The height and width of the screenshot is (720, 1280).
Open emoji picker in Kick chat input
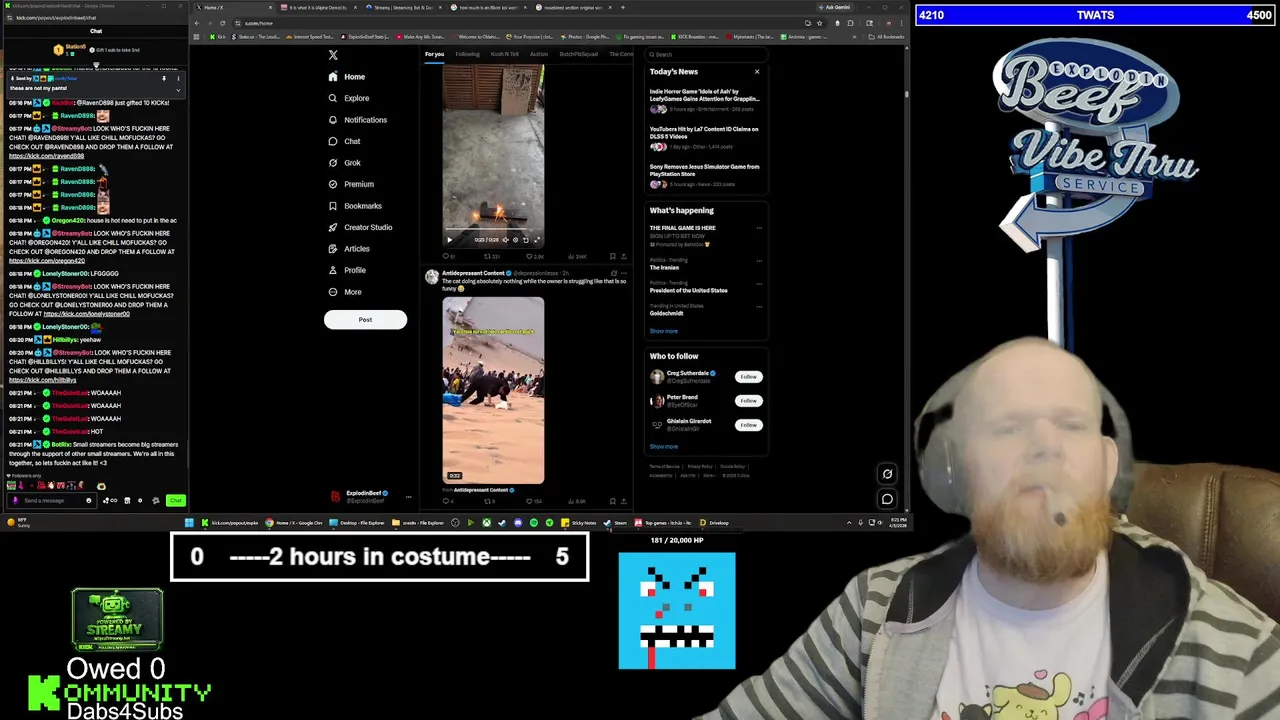[88, 500]
